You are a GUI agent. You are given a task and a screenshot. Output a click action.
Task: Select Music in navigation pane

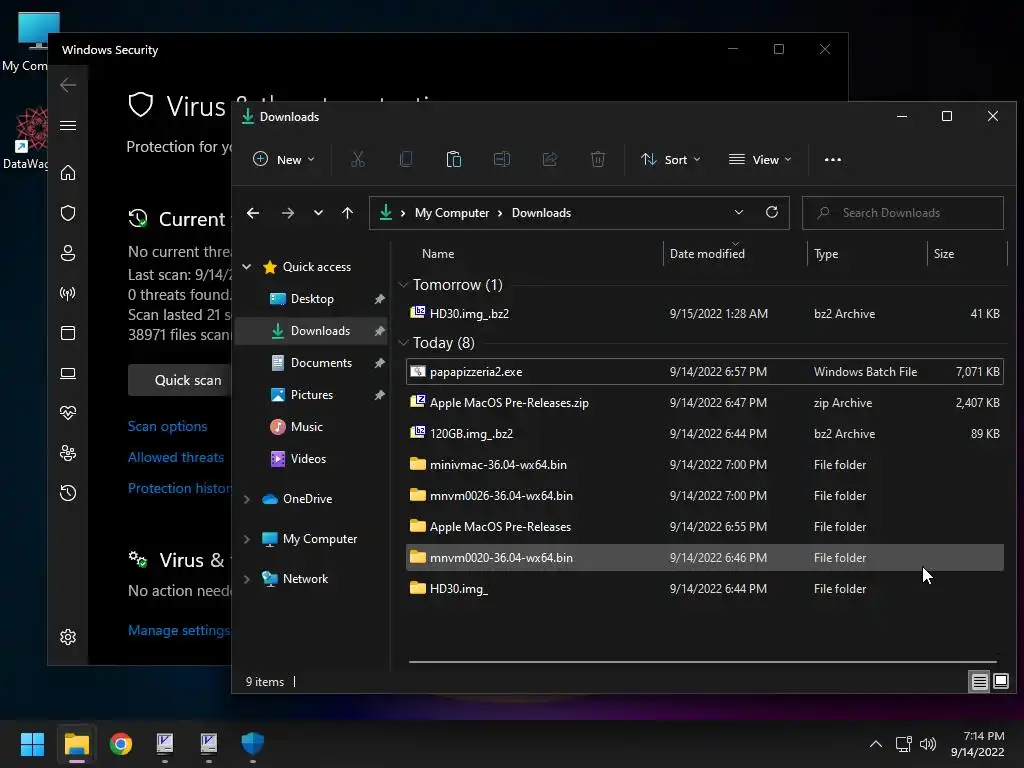point(306,426)
